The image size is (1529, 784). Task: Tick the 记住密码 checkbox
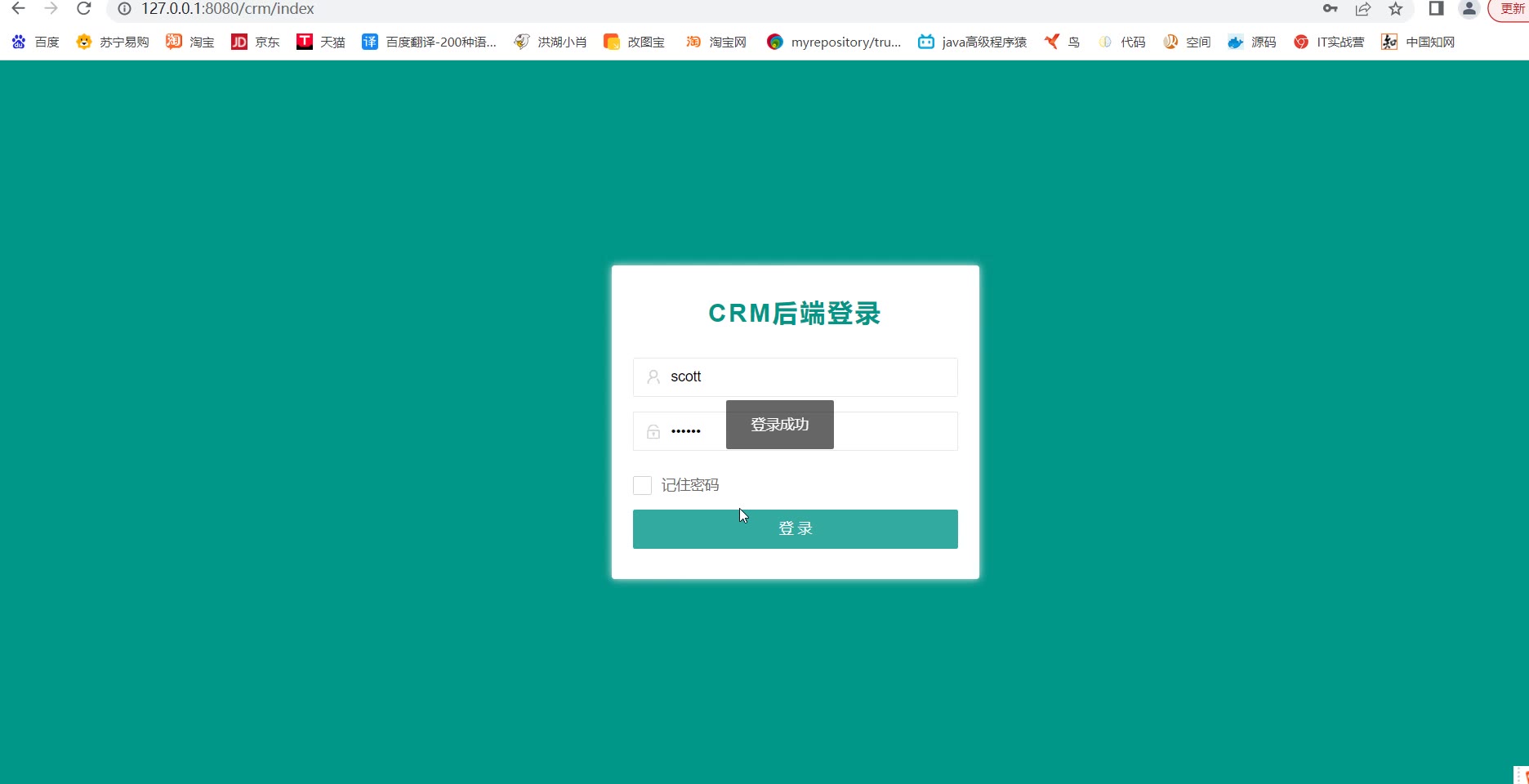[x=642, y=486]
